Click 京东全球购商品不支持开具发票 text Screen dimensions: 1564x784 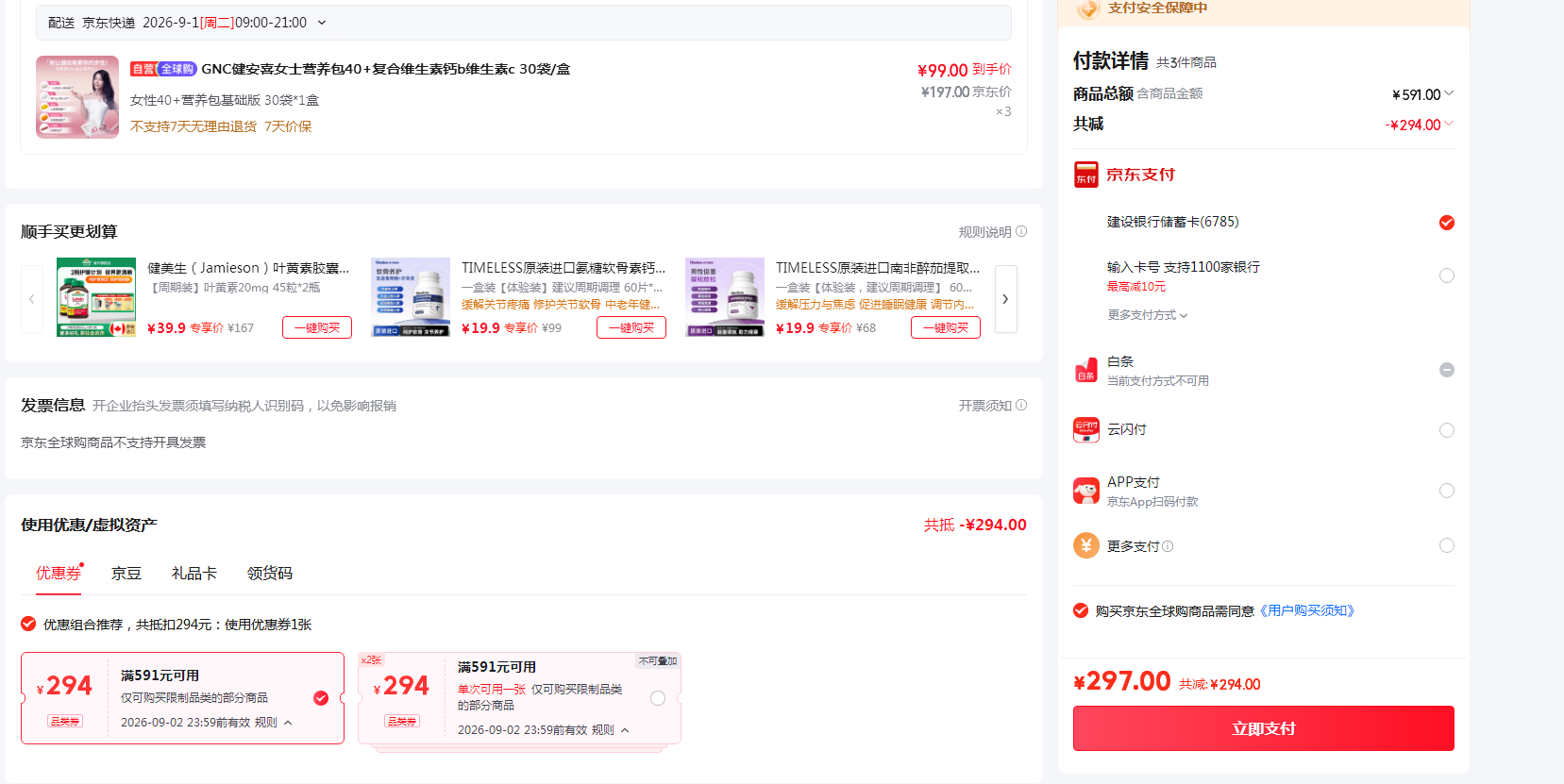coord(113,442)
